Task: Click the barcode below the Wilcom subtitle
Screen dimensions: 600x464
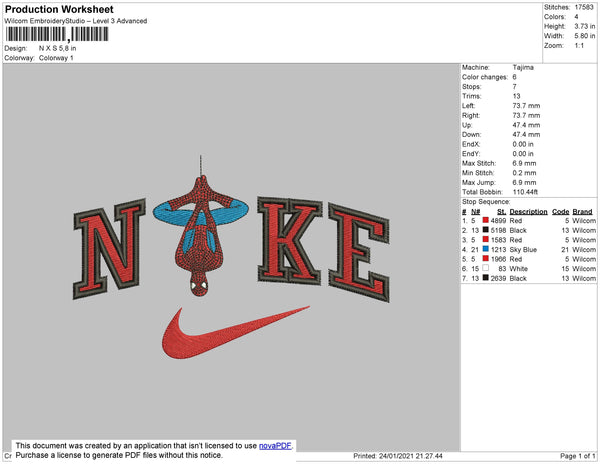Action: pos(57,34)
